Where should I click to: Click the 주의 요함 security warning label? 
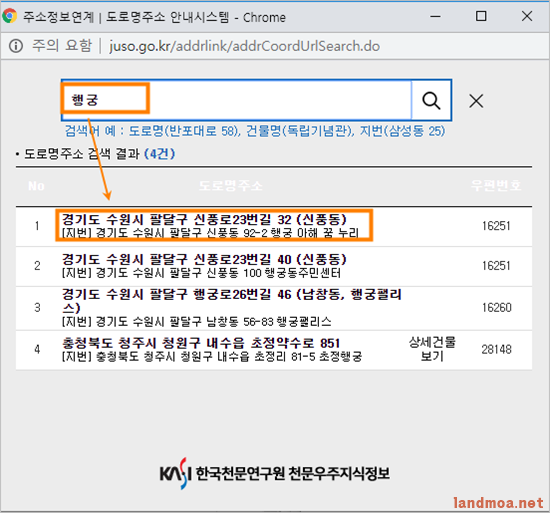pyautogui.click(x=62, y=46)
